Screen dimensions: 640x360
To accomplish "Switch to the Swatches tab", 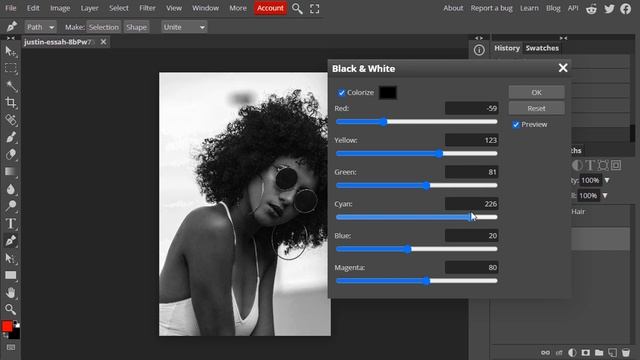I will coord(542,48).
